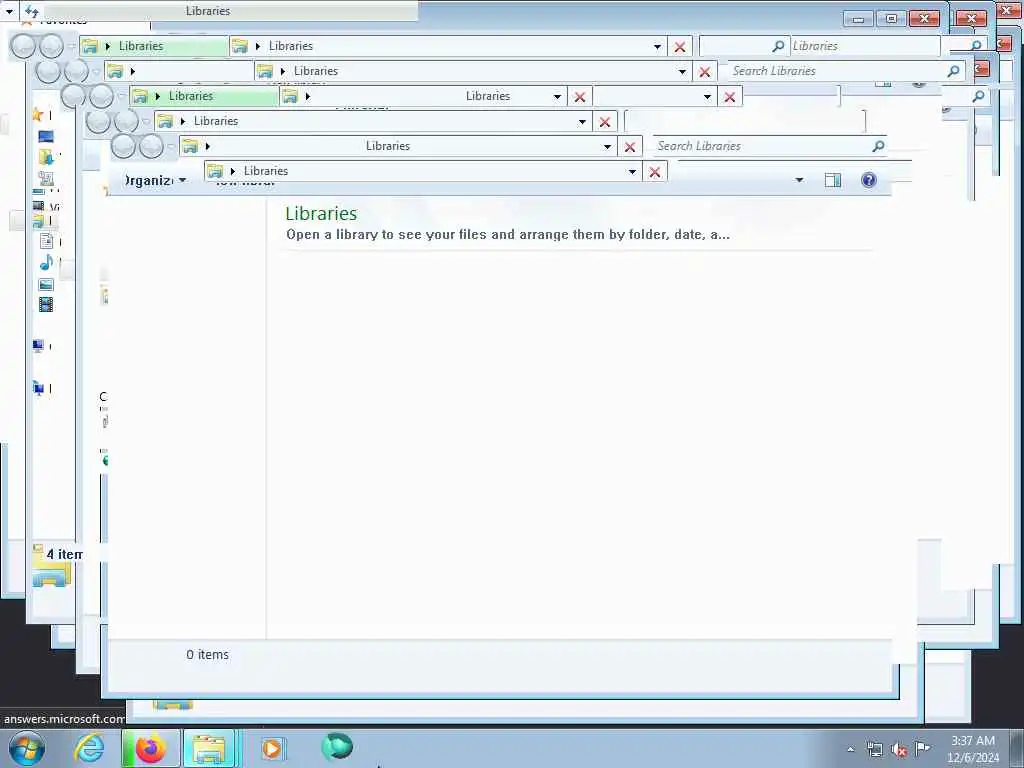The height and width of the screenshot is (768, 1024).
Task: Select the Desktop icon in the sidebar
Action: point(46,136)
